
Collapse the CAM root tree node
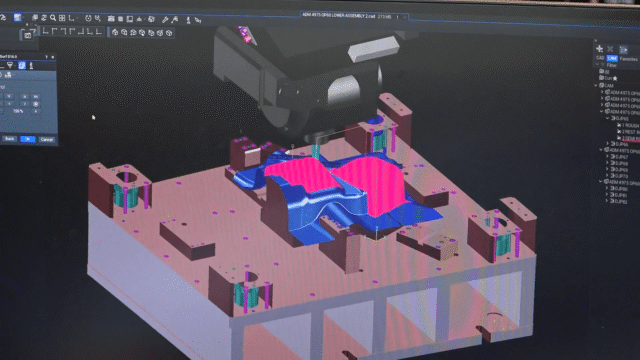coord(596,85)
